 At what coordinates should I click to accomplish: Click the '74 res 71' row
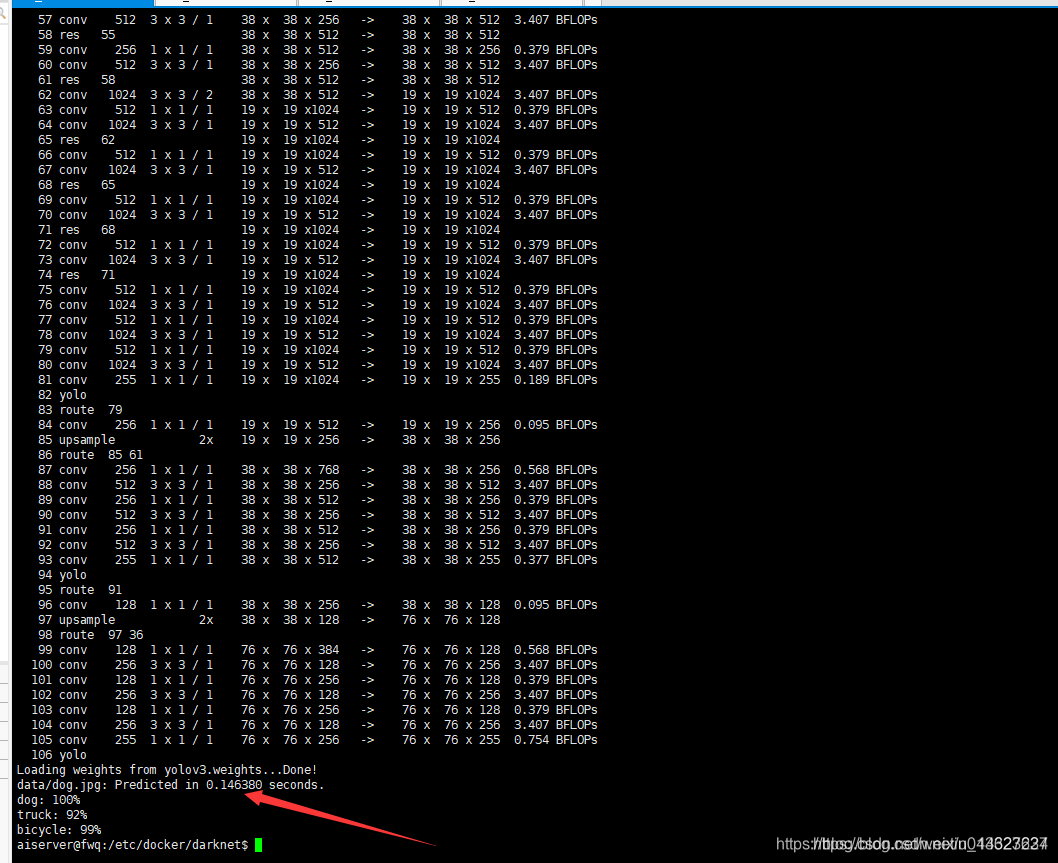click(x=269, y=275)
